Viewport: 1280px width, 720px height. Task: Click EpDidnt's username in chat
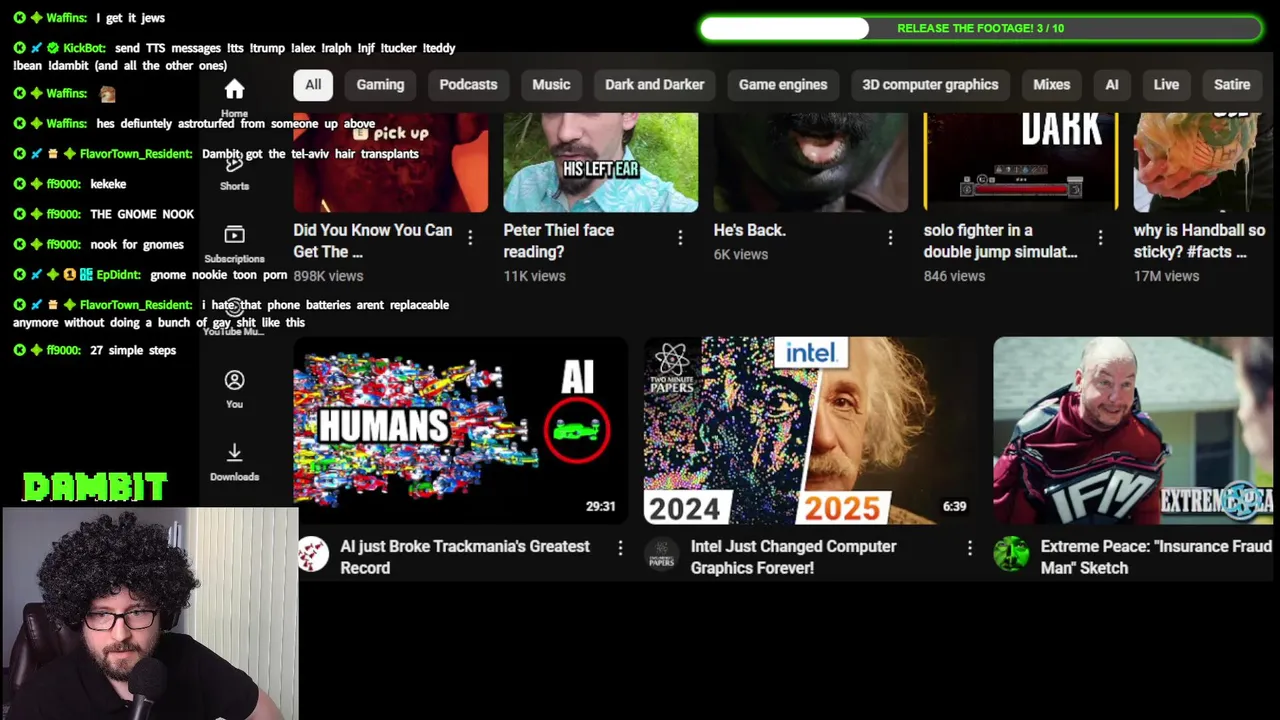118,274
